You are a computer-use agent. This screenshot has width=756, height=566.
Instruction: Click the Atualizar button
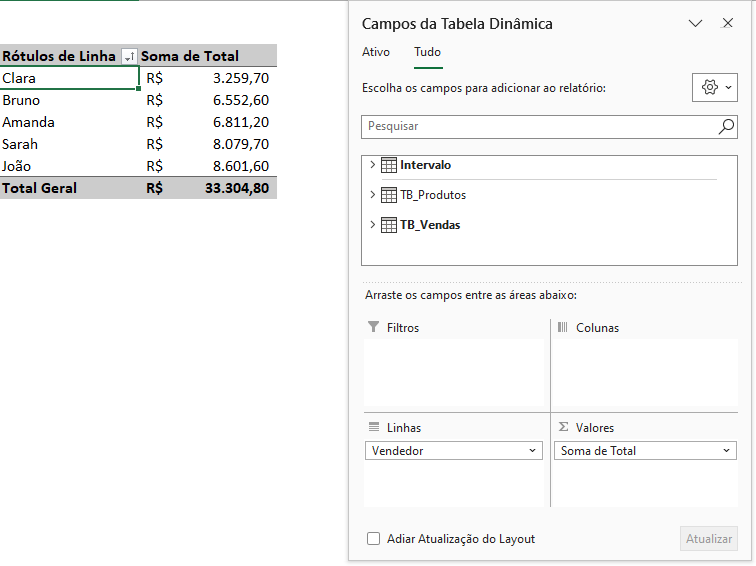(709, 539)
